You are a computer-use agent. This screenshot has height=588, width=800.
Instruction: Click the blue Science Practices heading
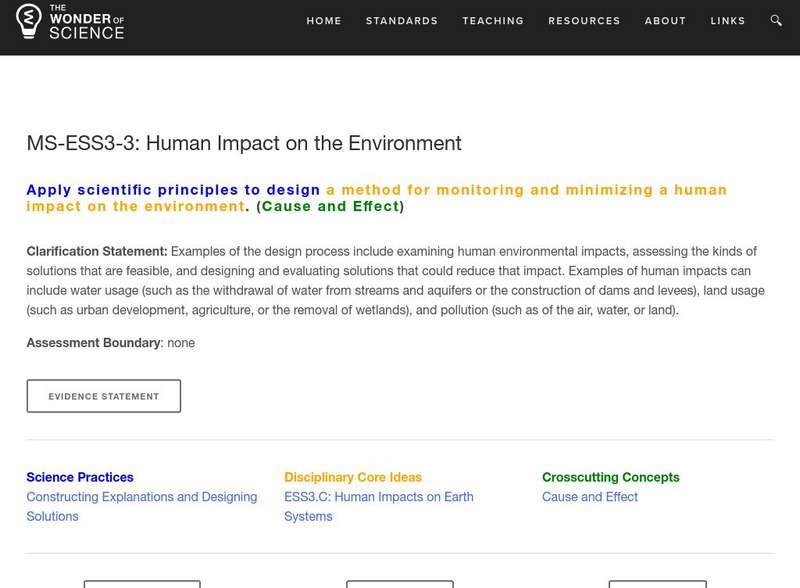coord(80,477)
